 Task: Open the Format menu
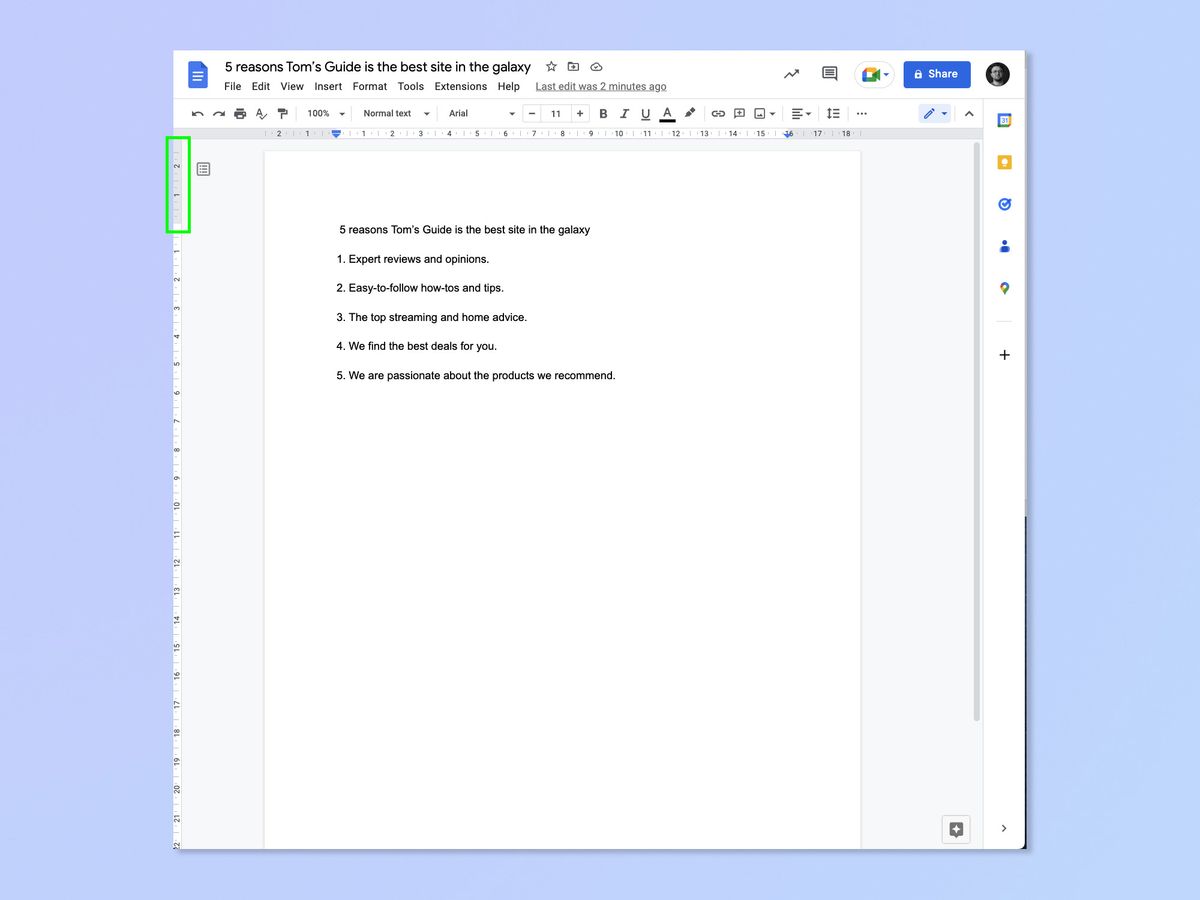pos(369,86)
